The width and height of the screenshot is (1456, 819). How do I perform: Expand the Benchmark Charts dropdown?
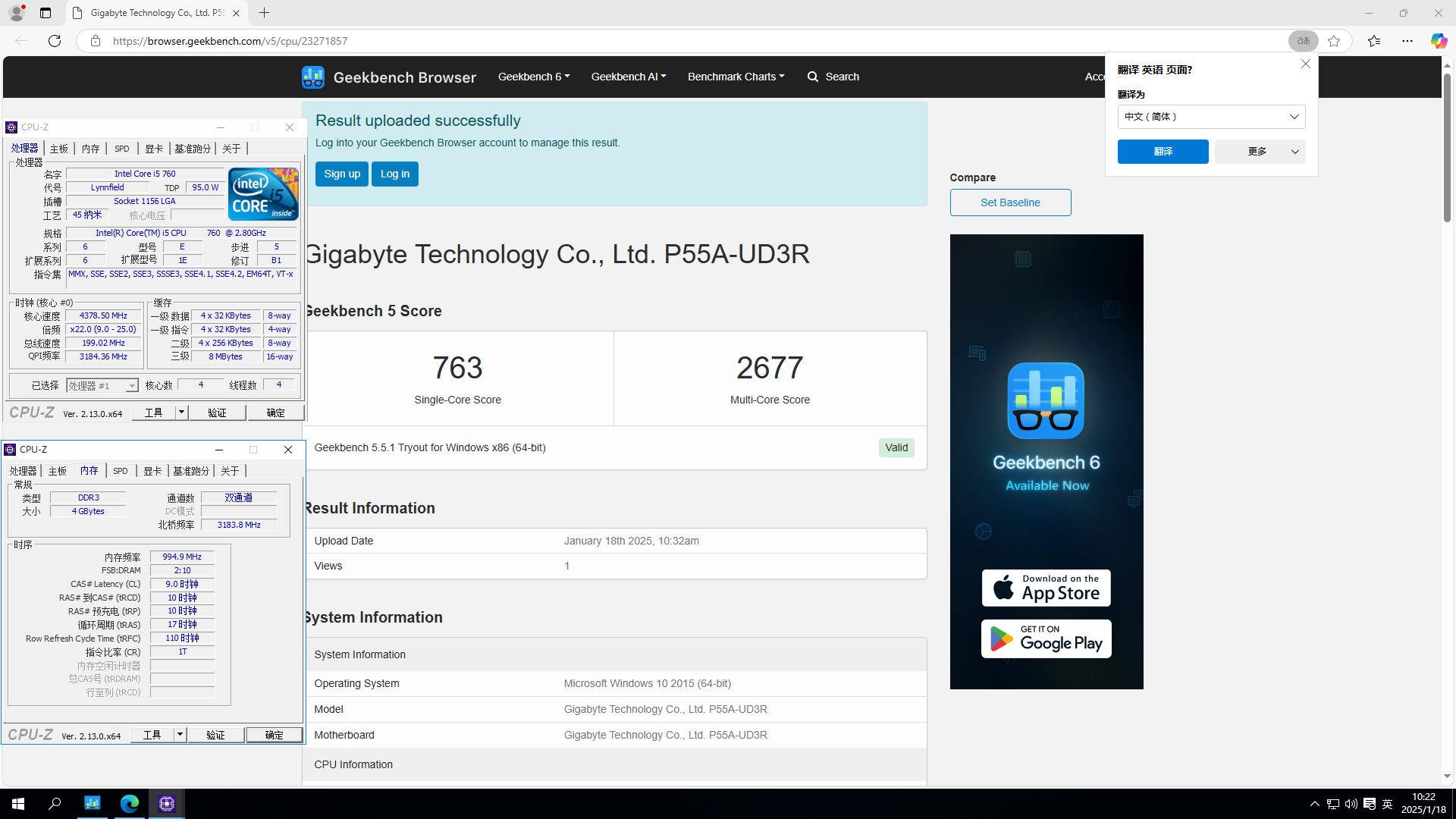736,77
